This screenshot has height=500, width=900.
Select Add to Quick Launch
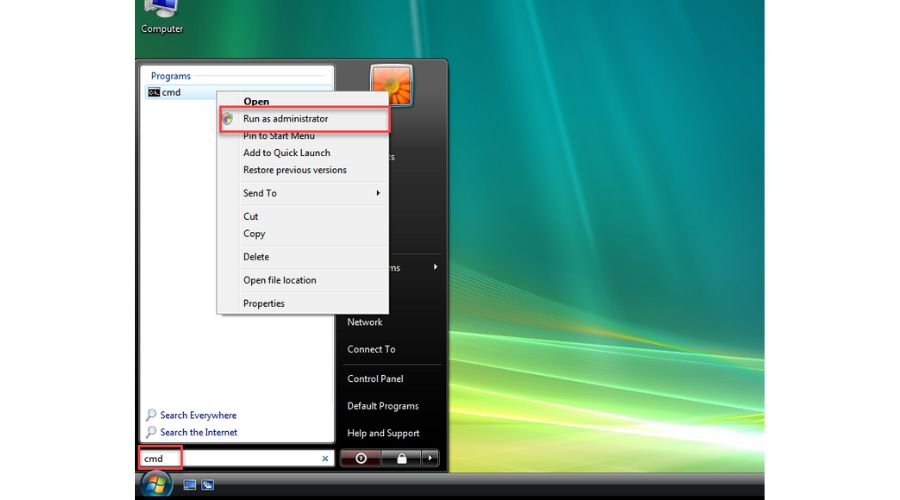[302, 153]
